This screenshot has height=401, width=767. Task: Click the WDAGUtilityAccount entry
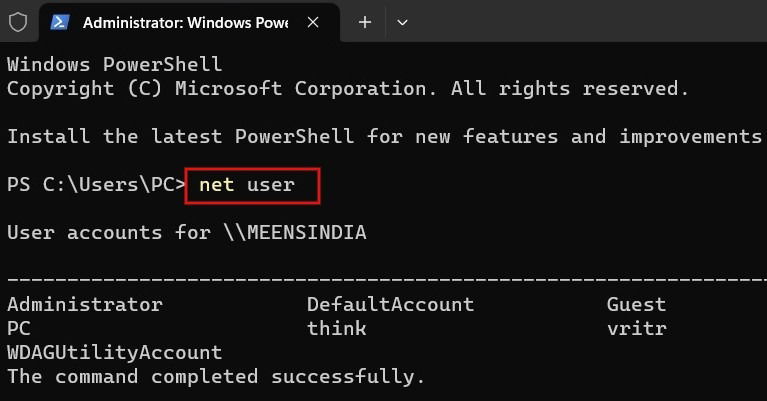click(x=115, y=353)
